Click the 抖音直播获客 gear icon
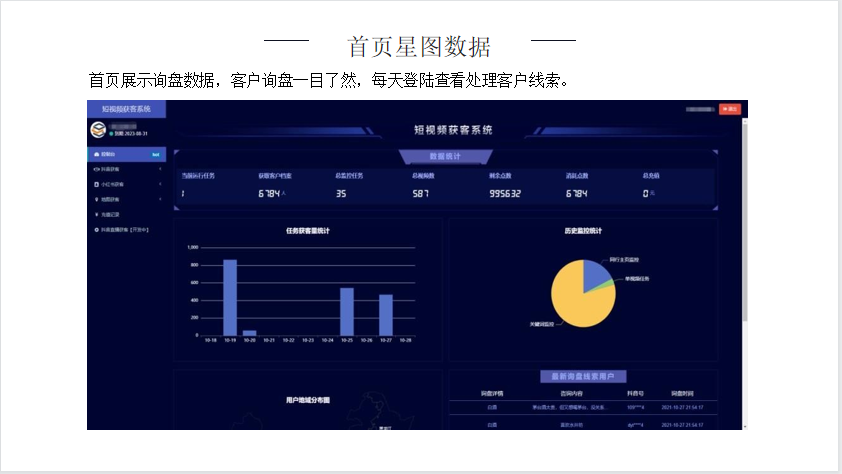 97,230
